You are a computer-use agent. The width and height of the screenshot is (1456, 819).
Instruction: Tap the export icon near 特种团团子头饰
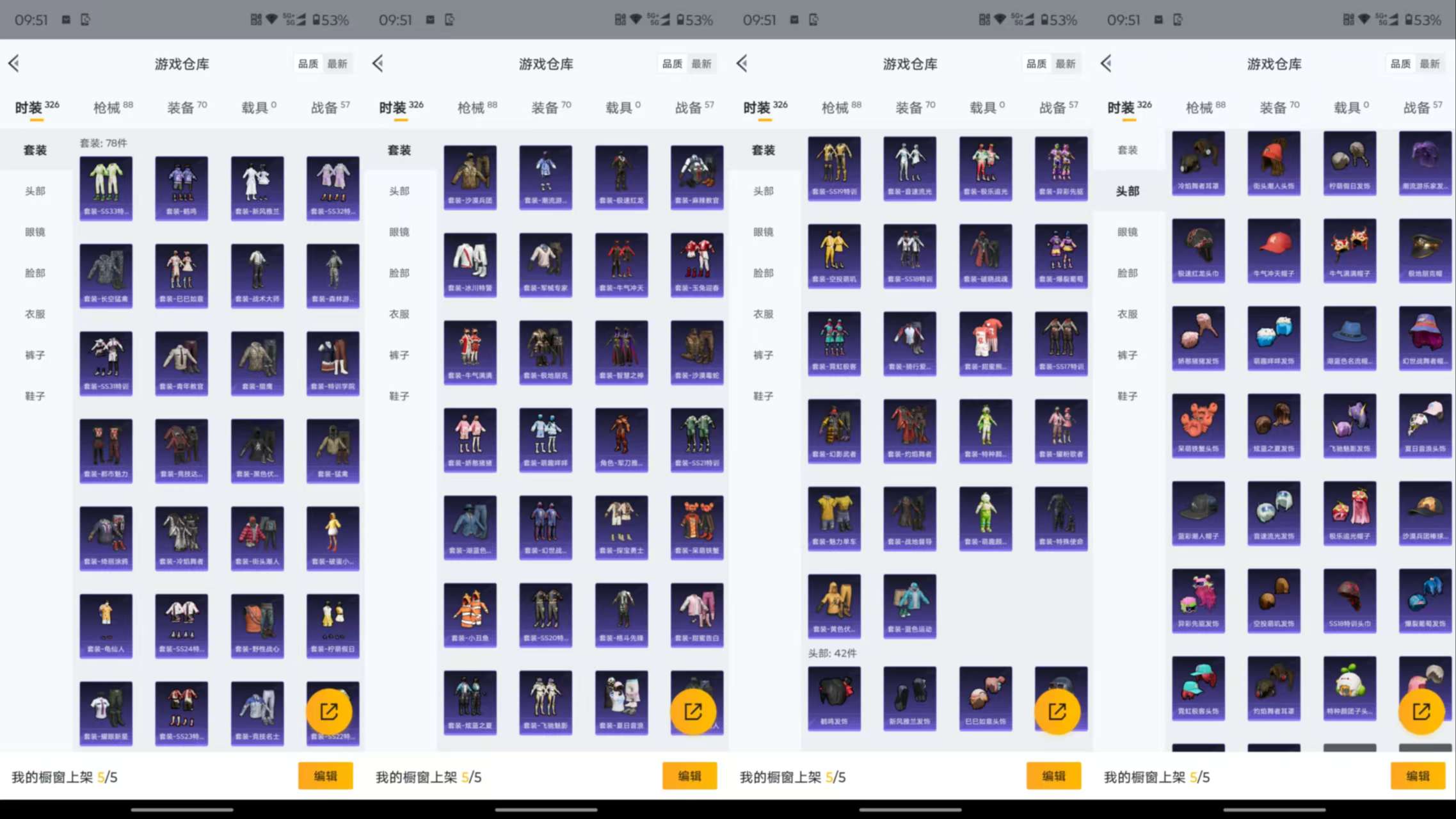pyautogui.click(x=1423, y=711)
